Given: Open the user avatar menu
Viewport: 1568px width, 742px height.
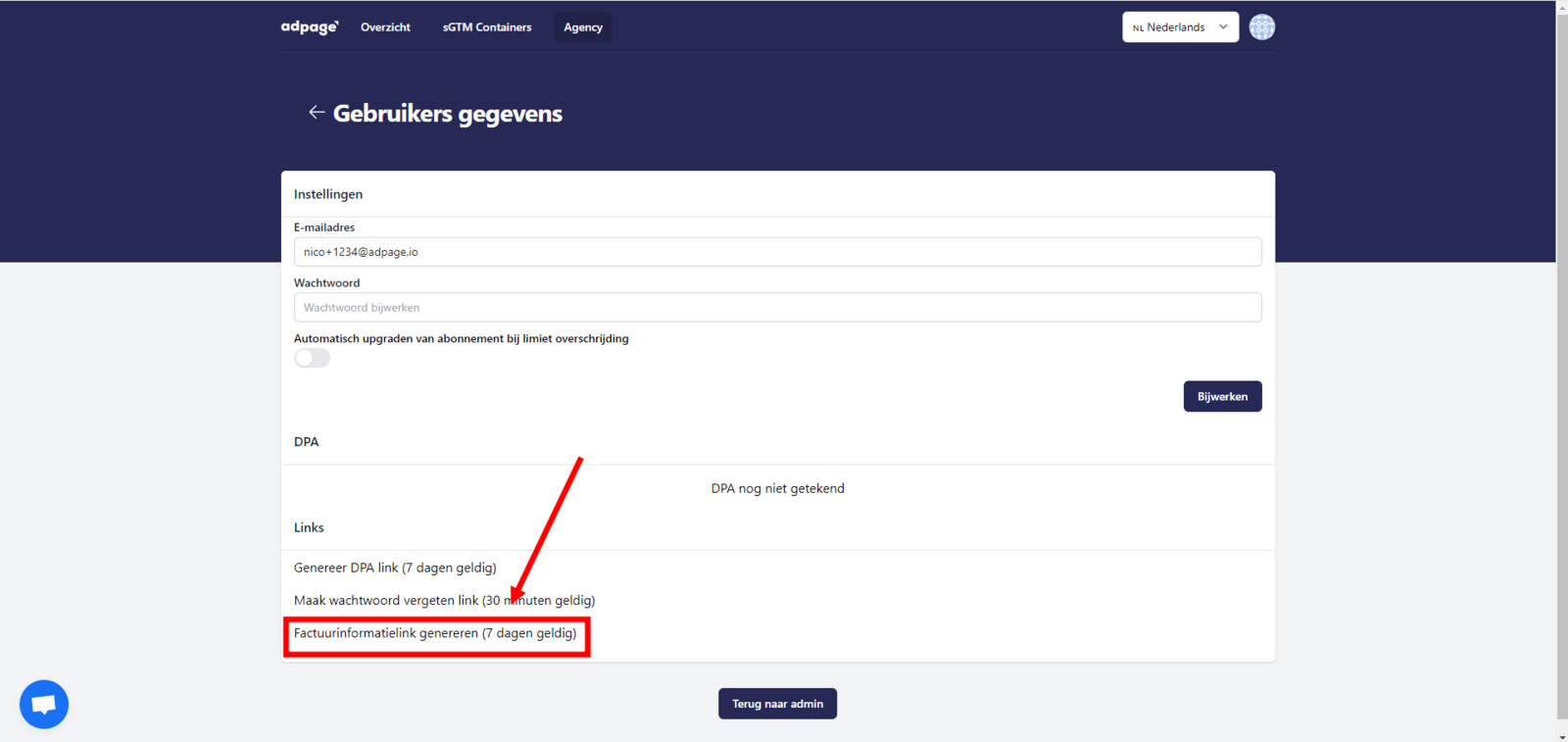Looking at the screenshot, I should (1261, 27).
